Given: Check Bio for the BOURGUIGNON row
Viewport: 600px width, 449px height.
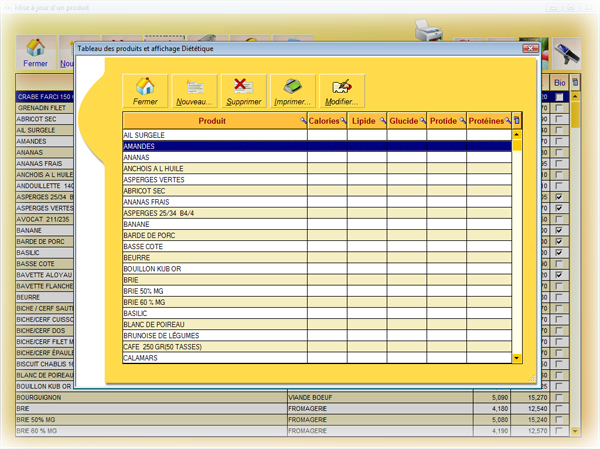Looking at the screenshot, I should point(559,397).
